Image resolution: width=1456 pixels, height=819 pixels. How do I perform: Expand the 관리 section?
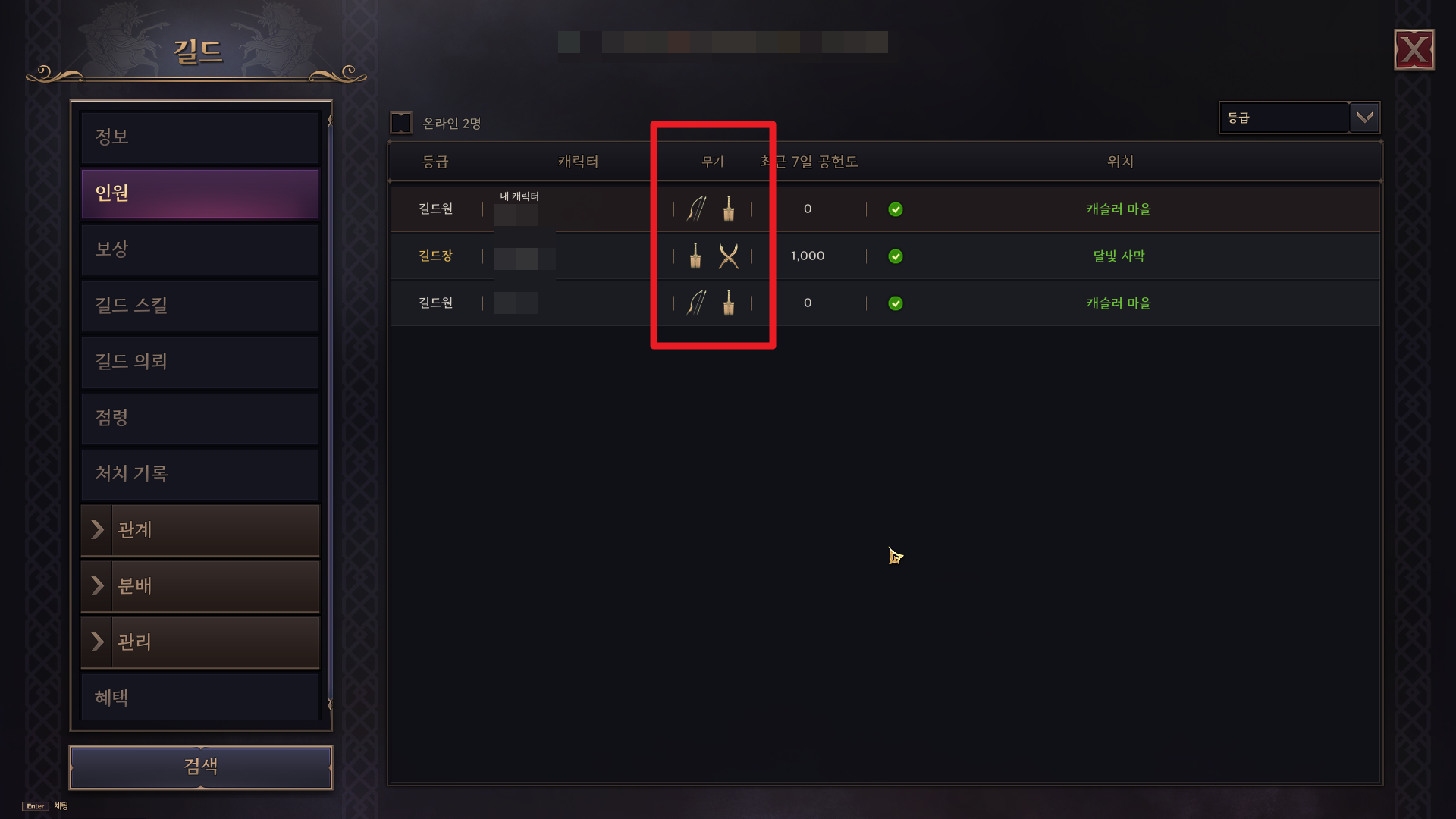click(200, 642)
